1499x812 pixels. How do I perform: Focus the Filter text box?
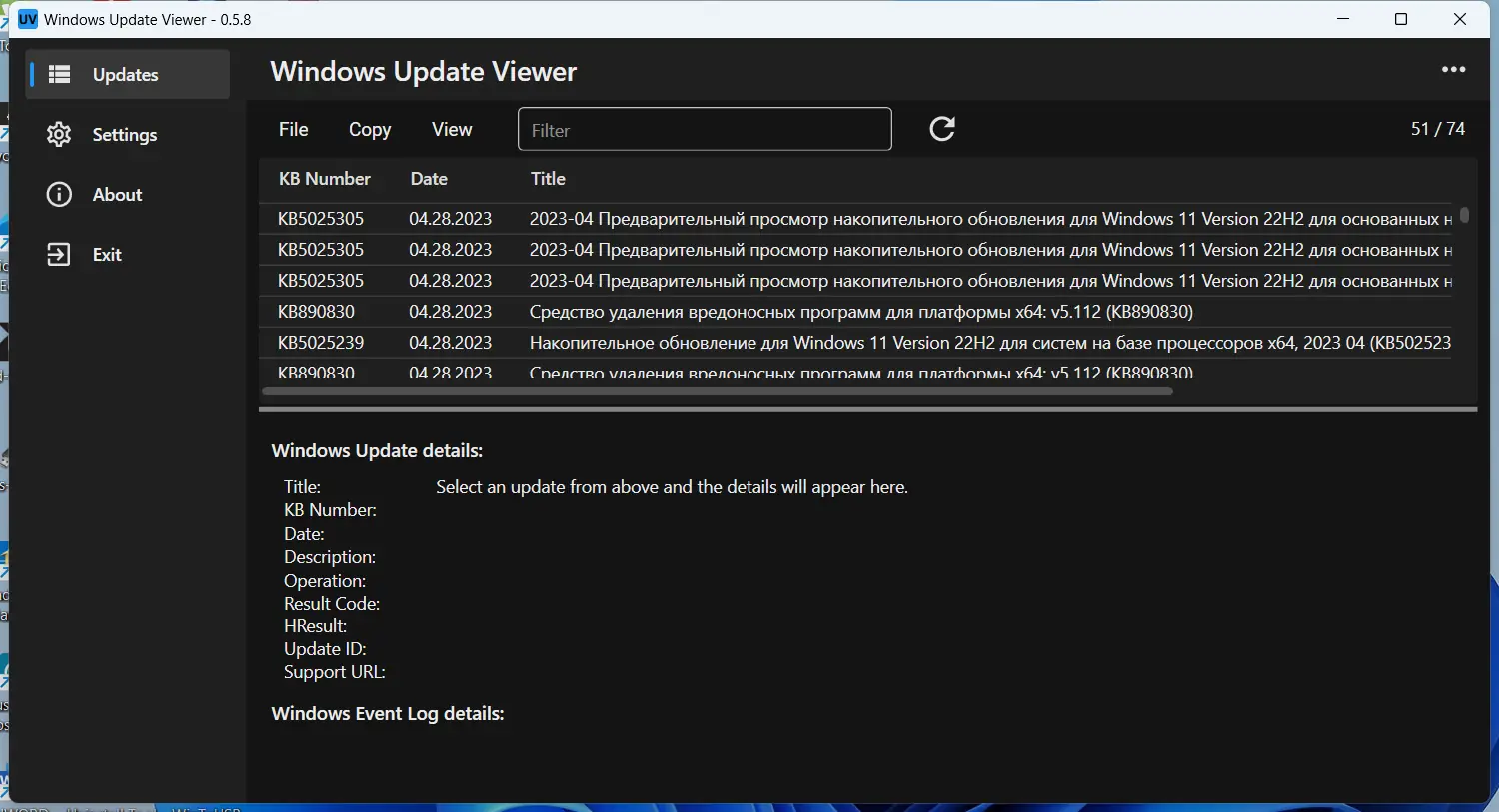705,129
